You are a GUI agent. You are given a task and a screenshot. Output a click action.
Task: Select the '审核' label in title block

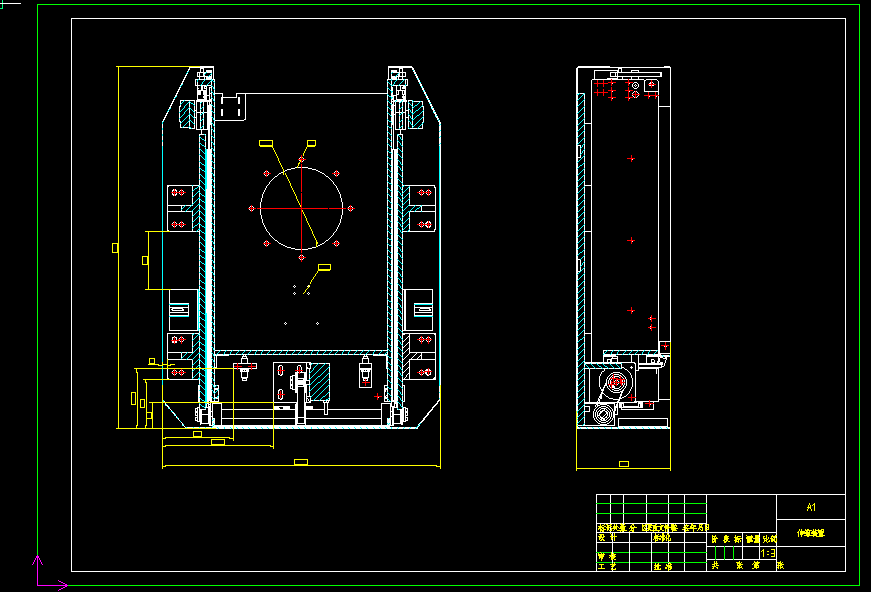pos(607,556)
